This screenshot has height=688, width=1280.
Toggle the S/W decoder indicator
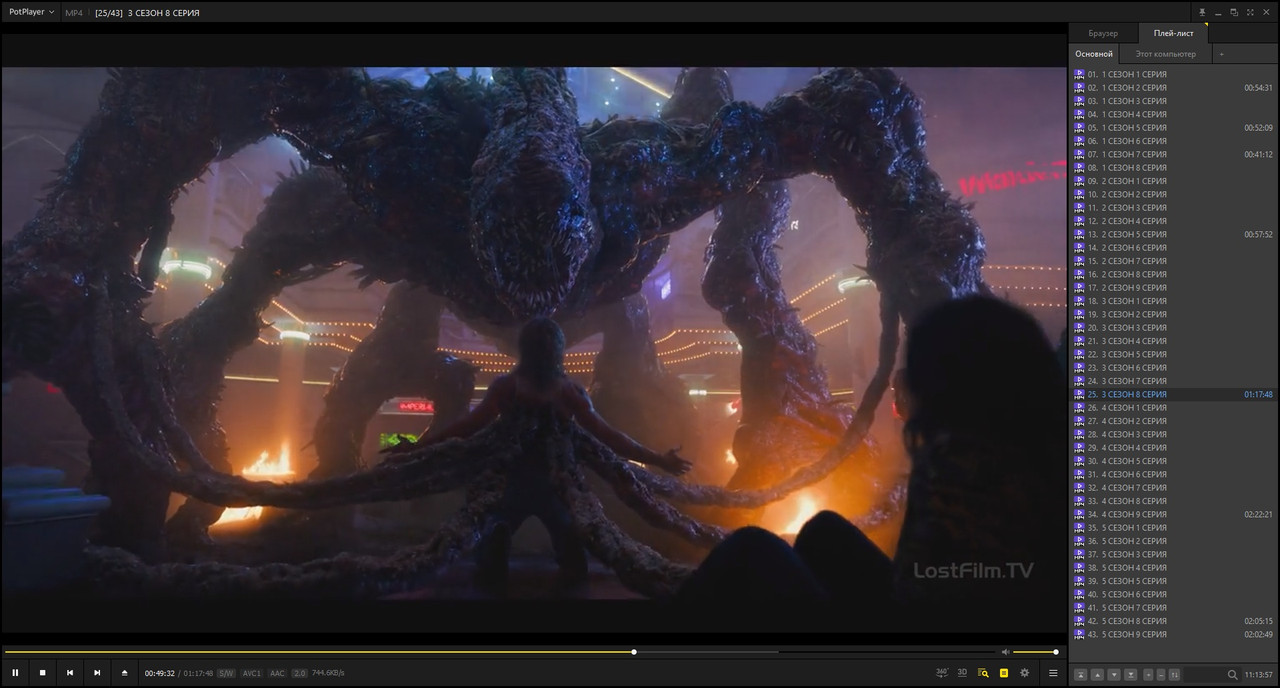click(226, 673)
